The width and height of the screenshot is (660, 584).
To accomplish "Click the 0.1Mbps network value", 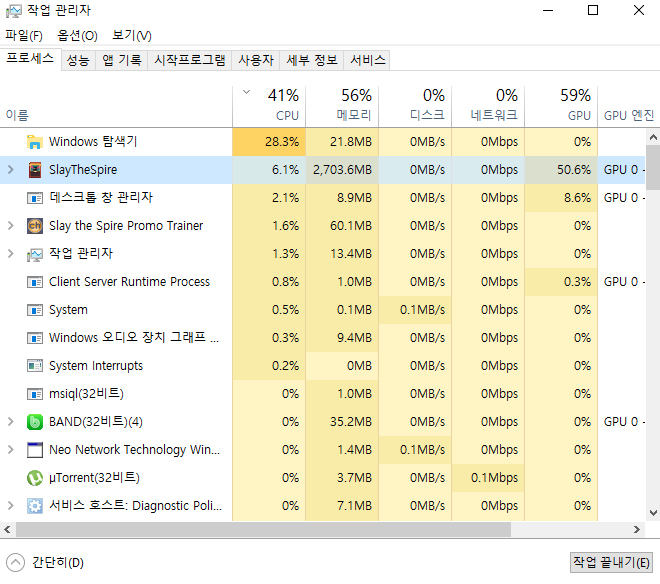I will 488,478.
